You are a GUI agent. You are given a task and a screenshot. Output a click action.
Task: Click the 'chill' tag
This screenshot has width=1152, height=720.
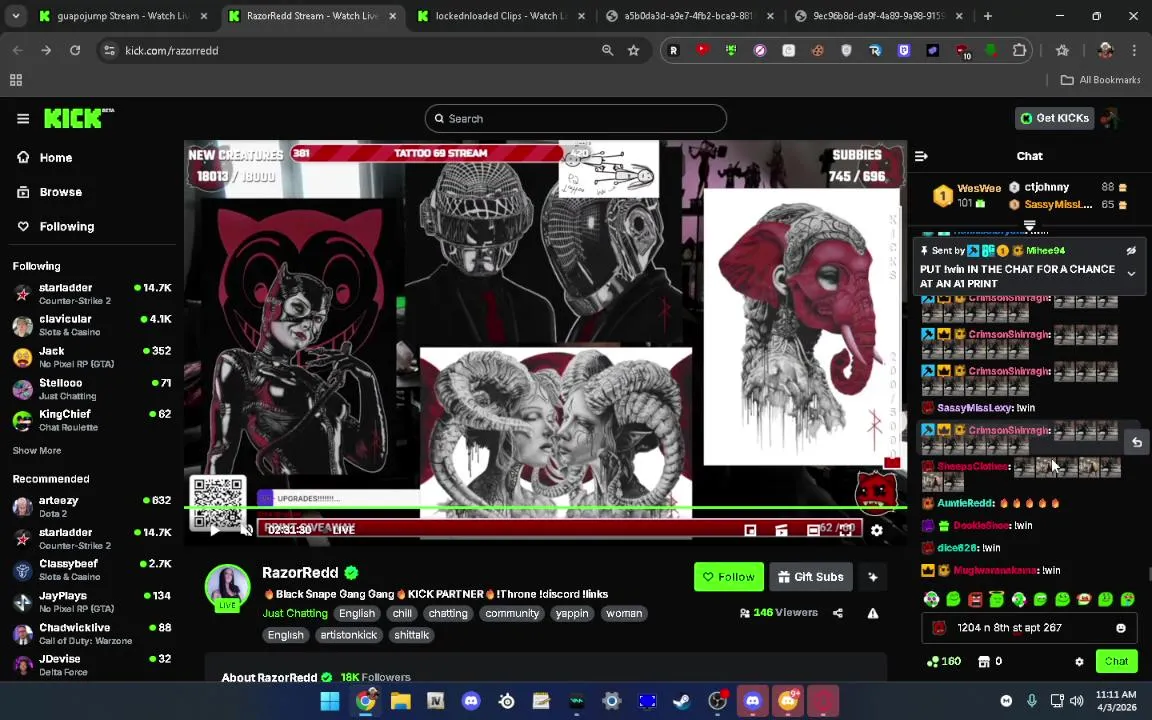tap(402, 613)
